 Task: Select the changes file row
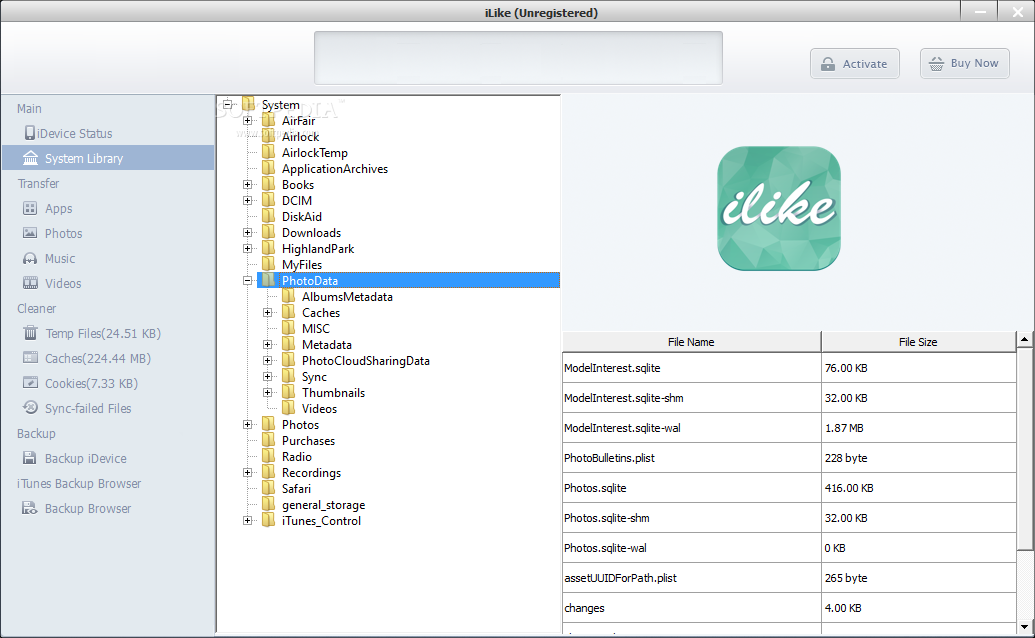coord(789,608)
